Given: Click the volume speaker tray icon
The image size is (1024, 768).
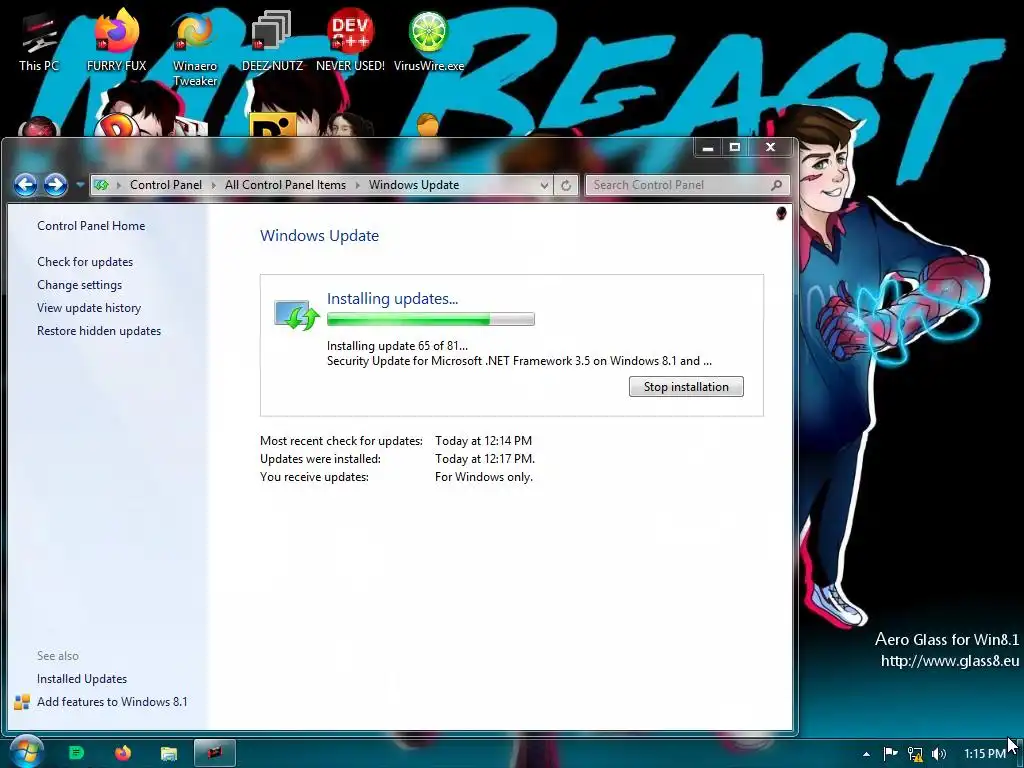Looking at the screenshot, I should coord(939,754).
